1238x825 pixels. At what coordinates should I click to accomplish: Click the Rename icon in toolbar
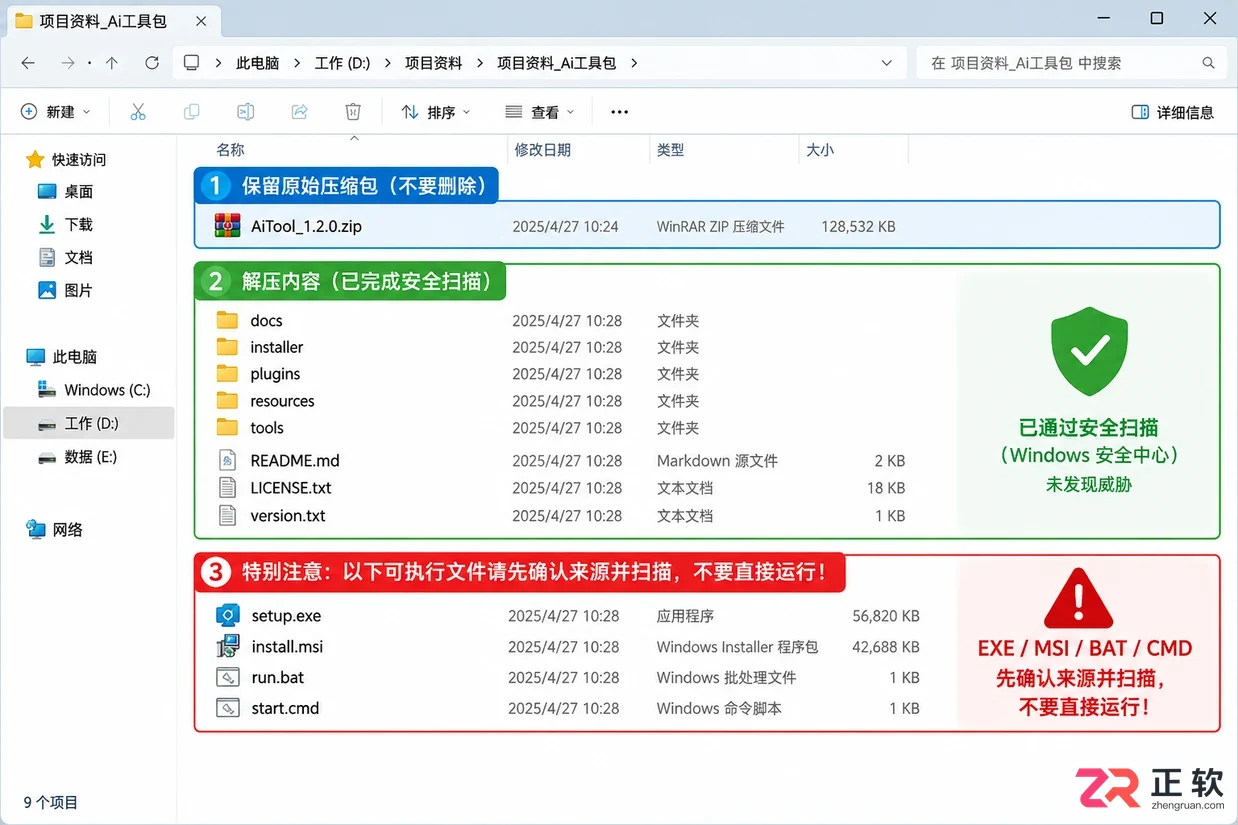point(245,112)
